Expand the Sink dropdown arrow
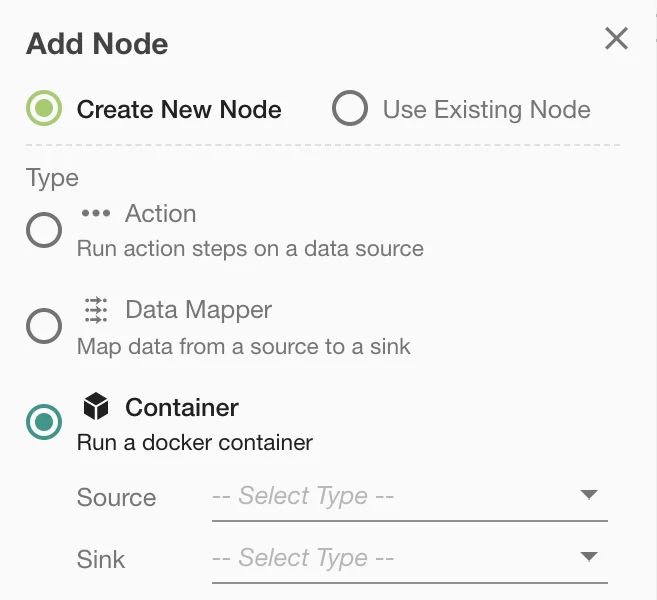Viewport: 657px width, 600px height. 589,557
